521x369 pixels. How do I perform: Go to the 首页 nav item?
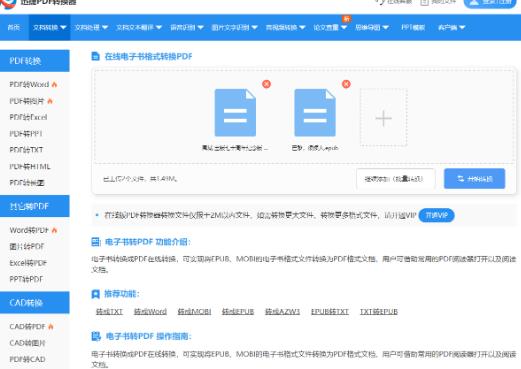[x=14, y=27]
